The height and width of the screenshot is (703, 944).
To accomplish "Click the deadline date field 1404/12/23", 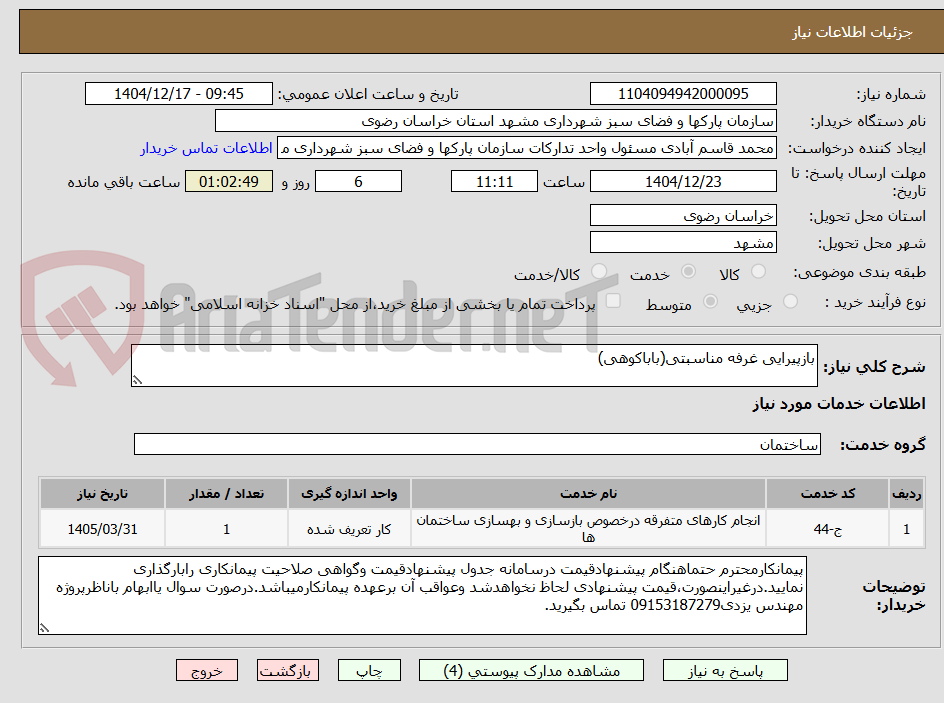I will point(683,181).
